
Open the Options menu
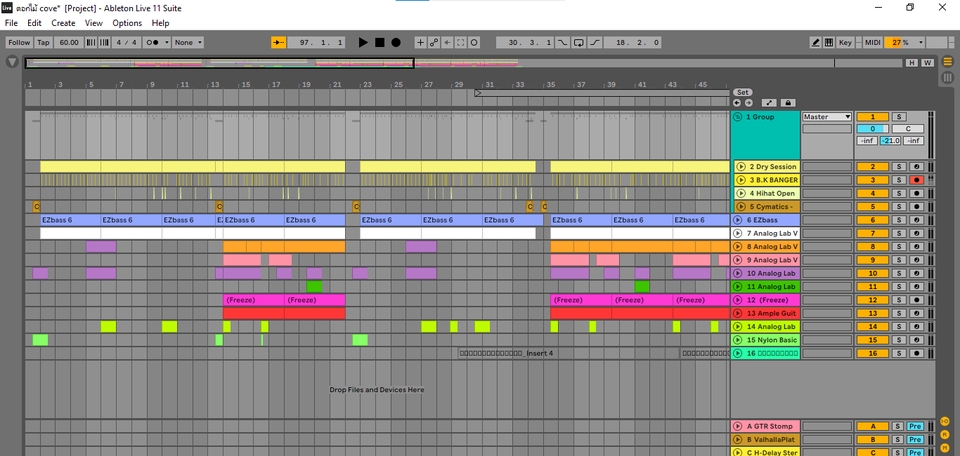click(x=127, y=23)
